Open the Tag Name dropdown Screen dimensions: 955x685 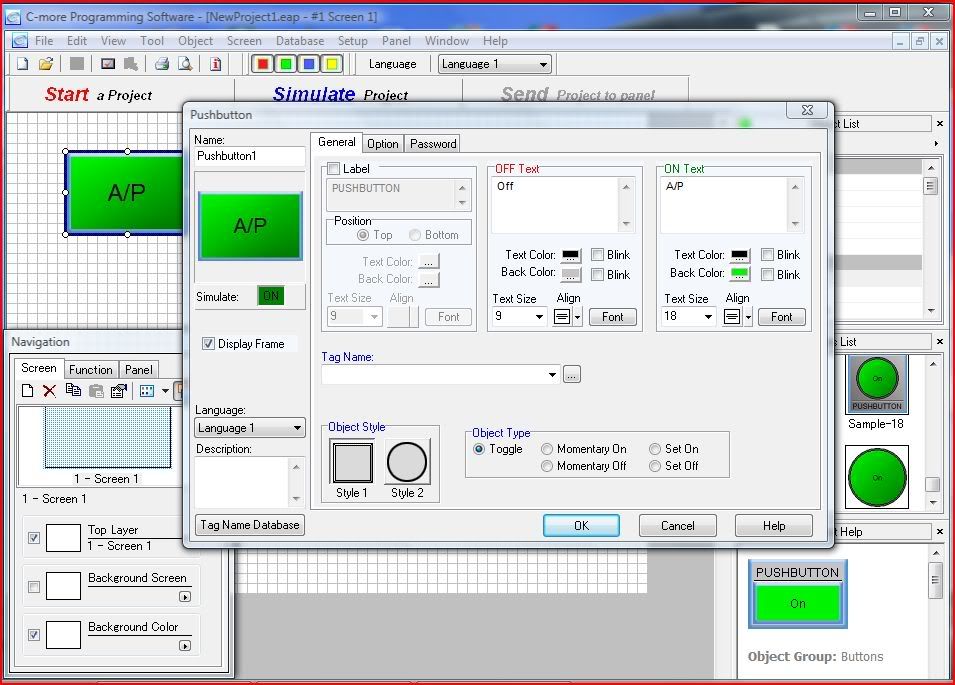(x=552, y=375)
